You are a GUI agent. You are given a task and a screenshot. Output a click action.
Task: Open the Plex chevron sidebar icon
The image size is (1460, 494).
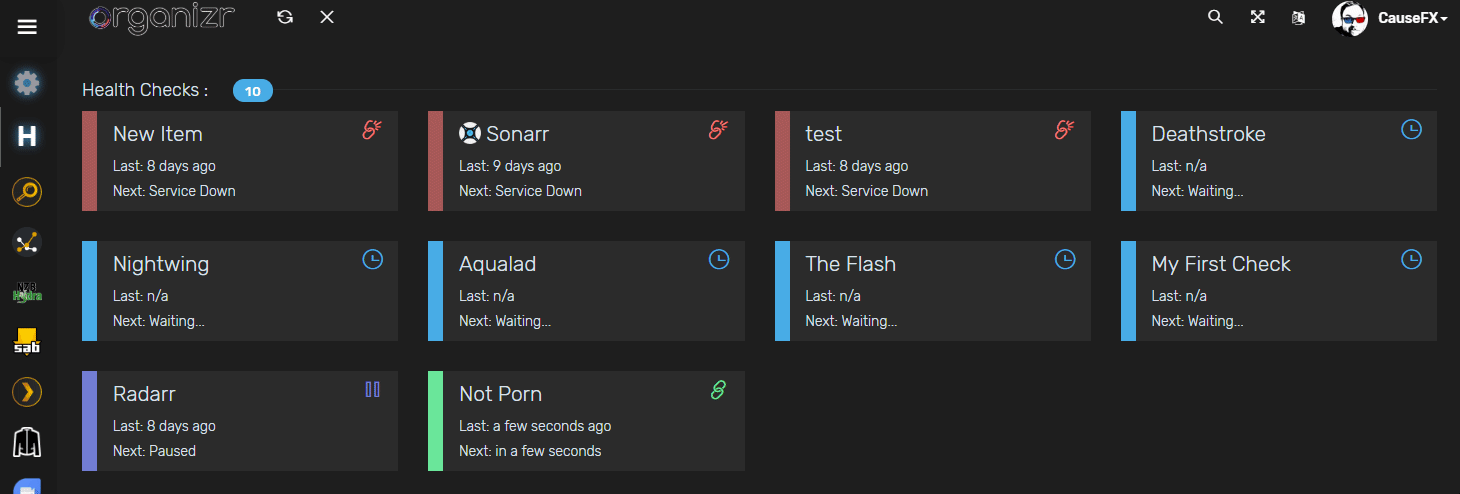(27, 392)
